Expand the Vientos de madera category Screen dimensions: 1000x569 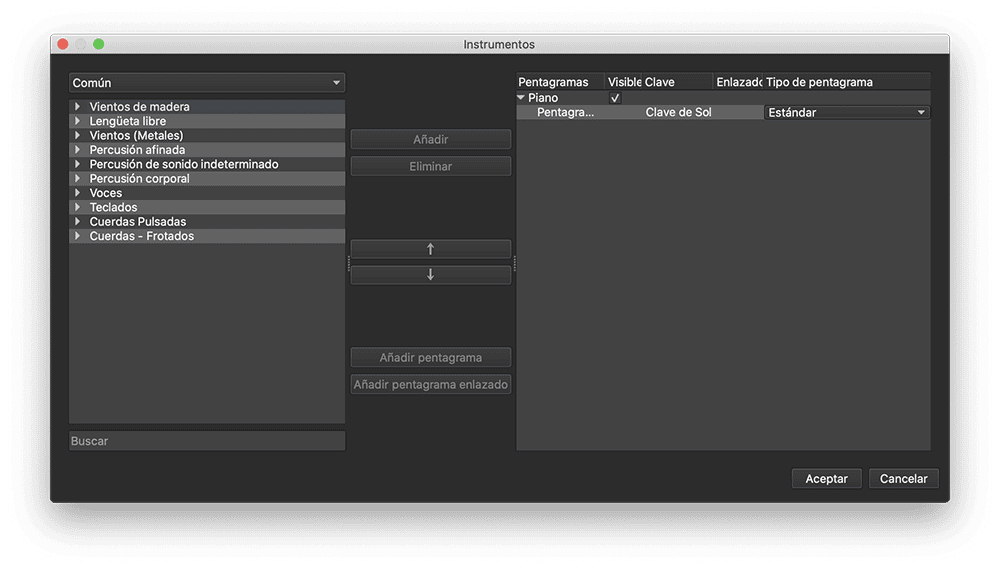point(78,107)
